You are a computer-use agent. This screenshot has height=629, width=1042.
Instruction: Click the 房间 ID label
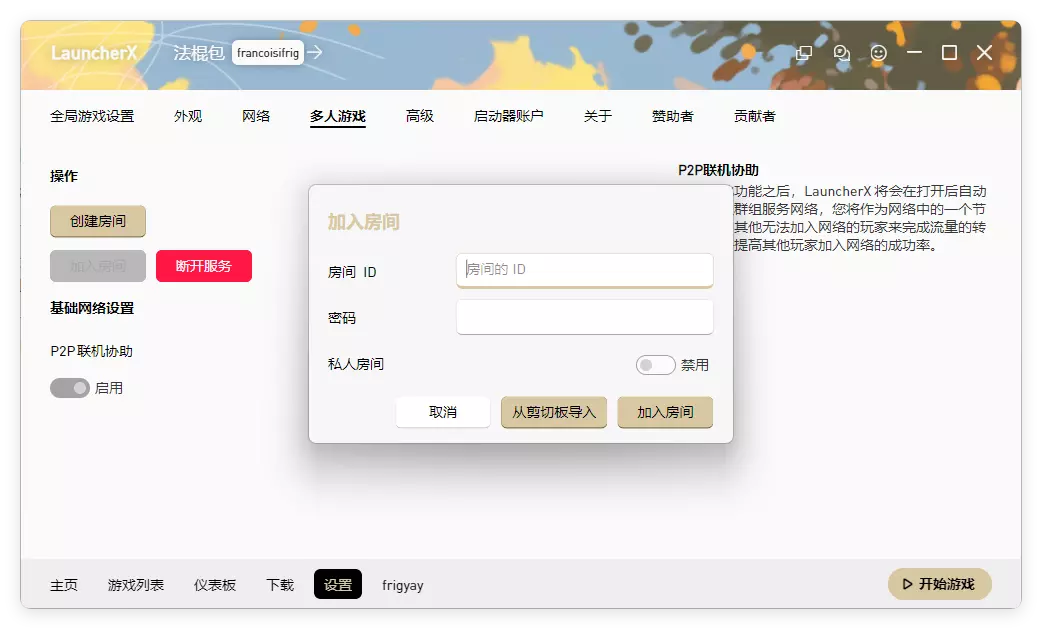click(352, 272)
